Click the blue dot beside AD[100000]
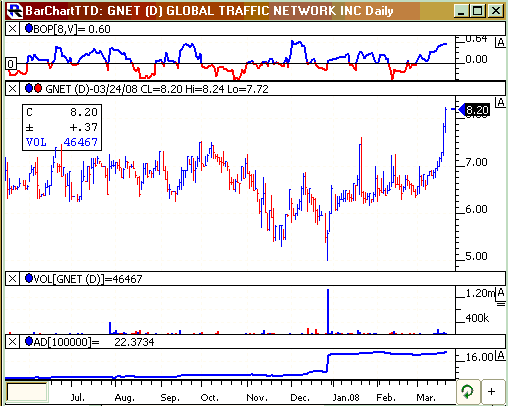508x406 pixels. (x=29, y=341)
